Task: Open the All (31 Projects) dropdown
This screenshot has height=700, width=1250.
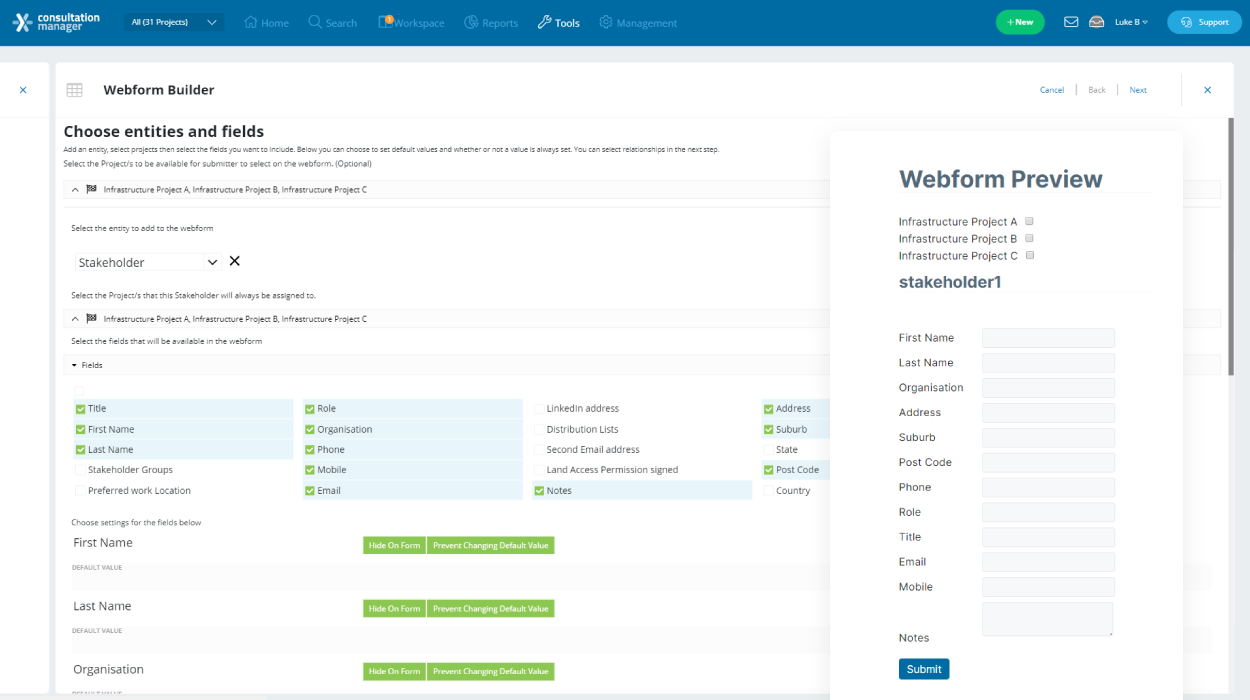Action: coord(174,22)
